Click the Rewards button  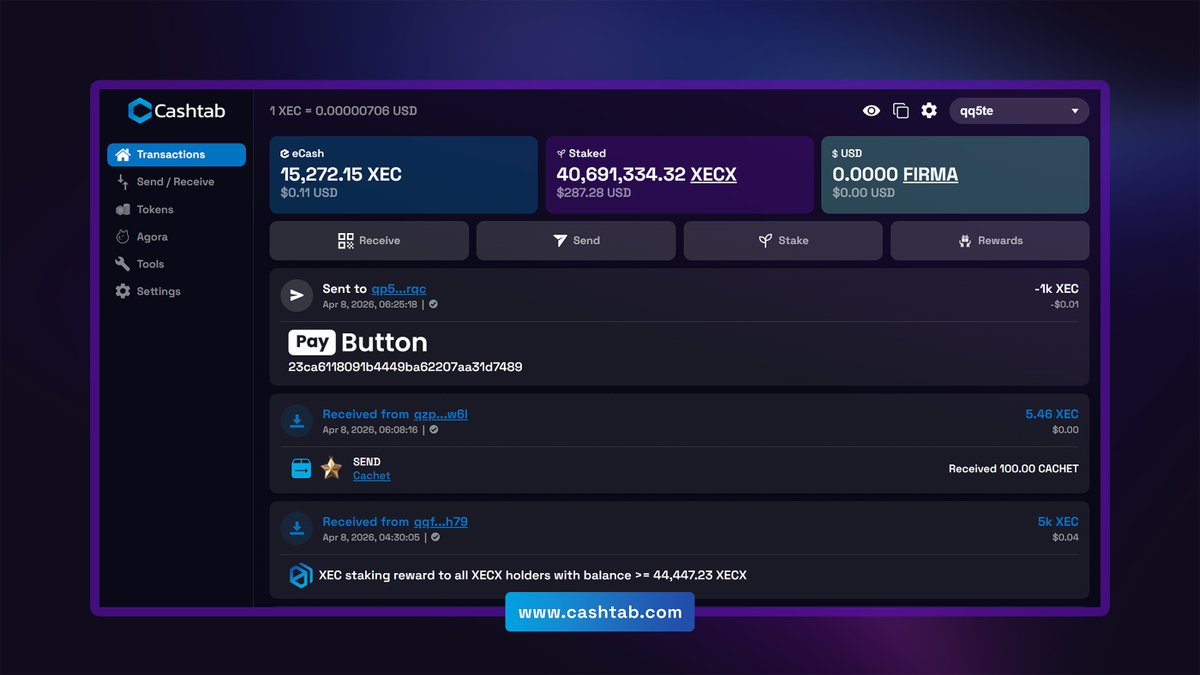coord(990,241)
